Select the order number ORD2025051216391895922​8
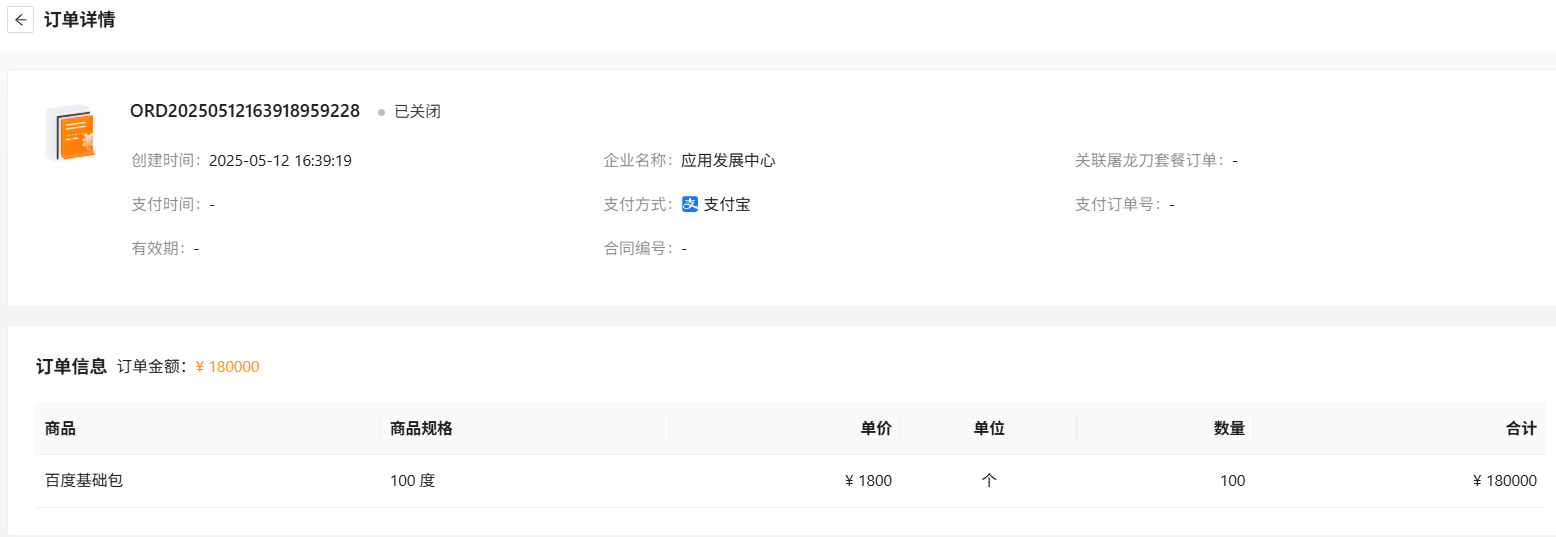The image size is (1556, 537). (x=245, y=111)
